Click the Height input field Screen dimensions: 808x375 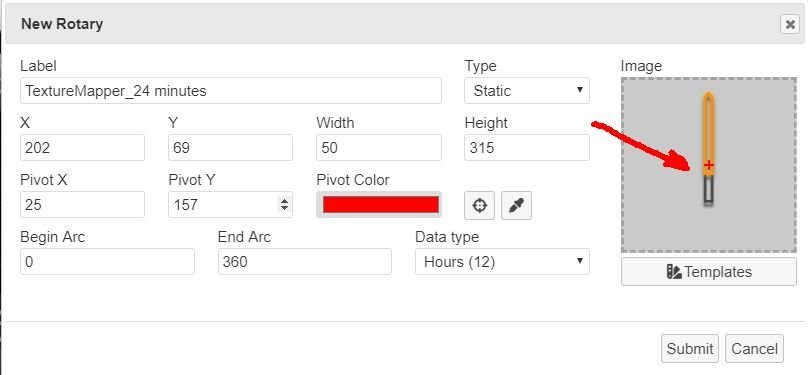(x=527, y=148)
